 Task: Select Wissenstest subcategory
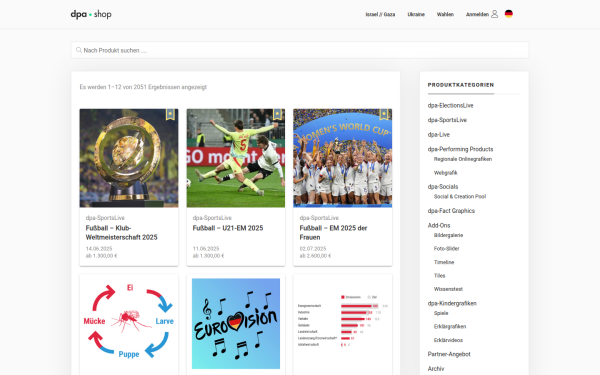(448, 289)
